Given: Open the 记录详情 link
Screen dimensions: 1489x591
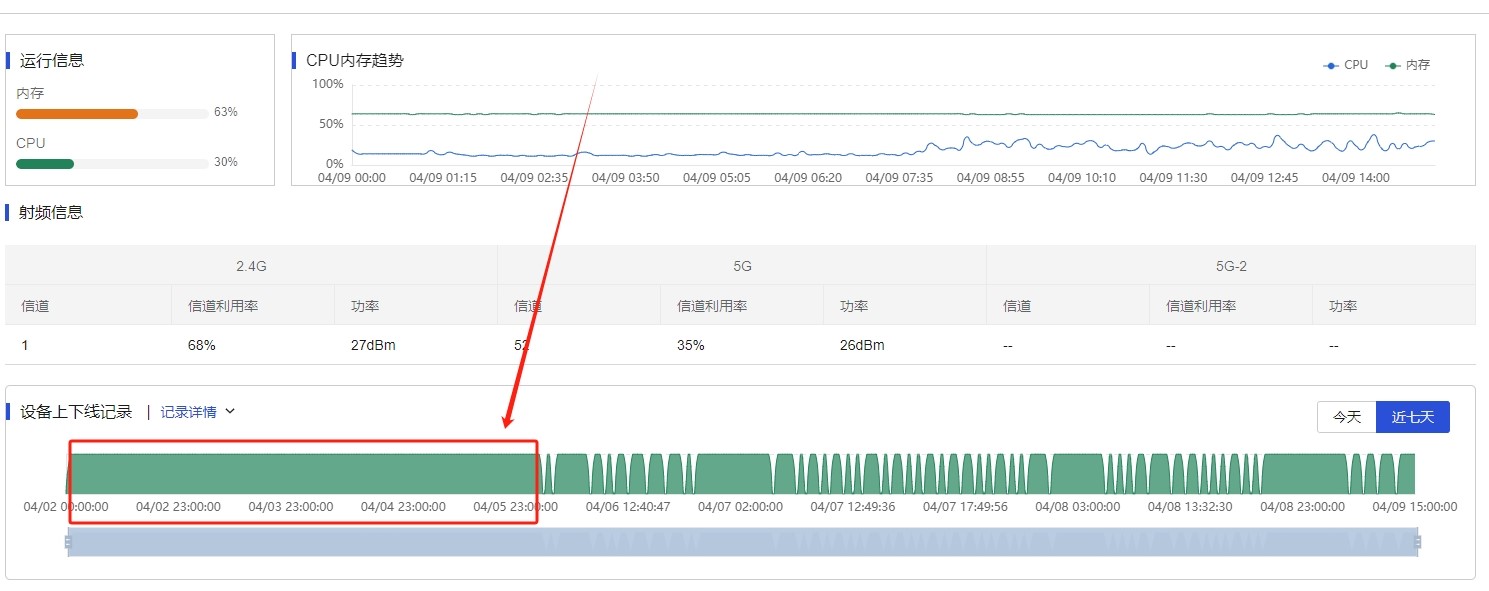Looking at the screenshot, I should pyautogui.click(x=188, y=412).
